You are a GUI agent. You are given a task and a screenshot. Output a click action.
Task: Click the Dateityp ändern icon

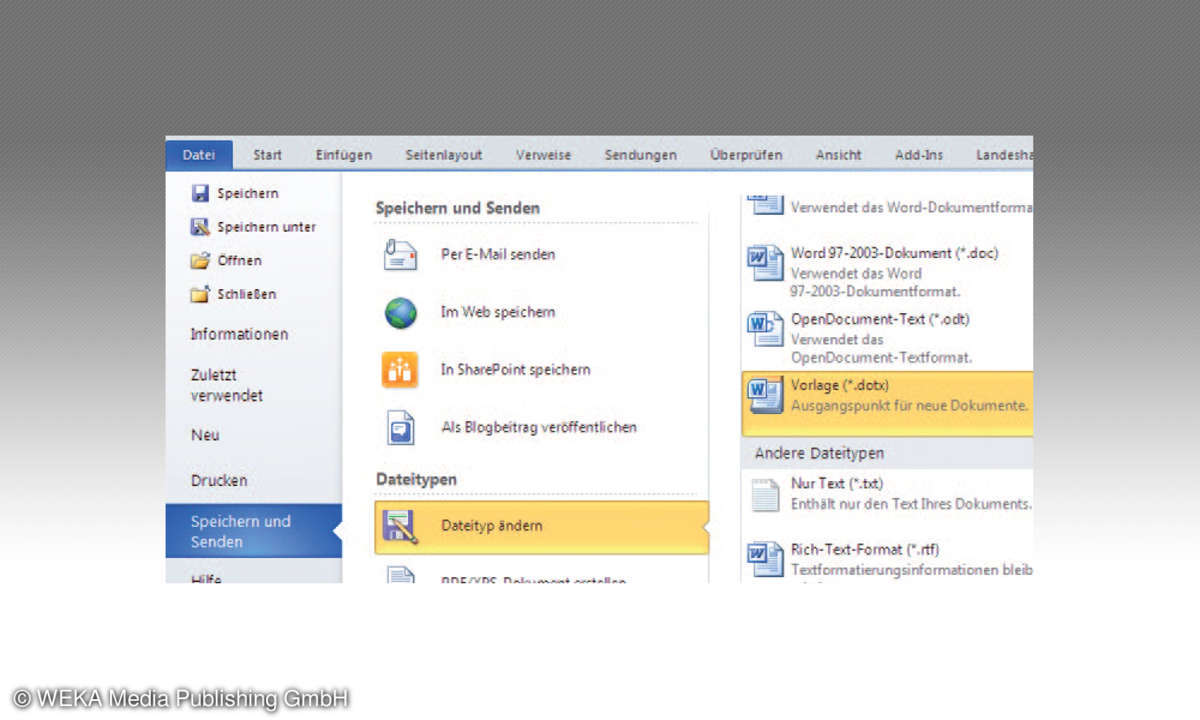(400, 526)
